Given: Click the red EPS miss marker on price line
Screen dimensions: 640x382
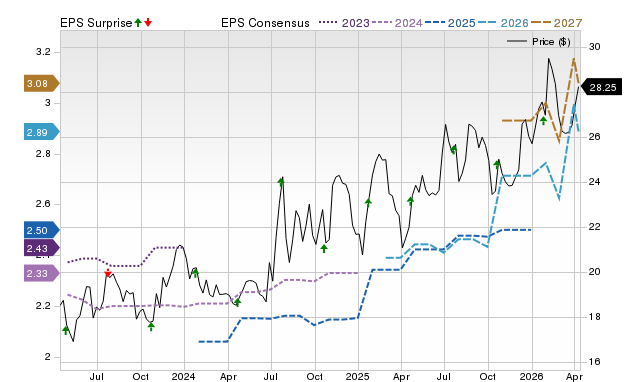Looking at the screenshot, I should (x=108, y=273).
